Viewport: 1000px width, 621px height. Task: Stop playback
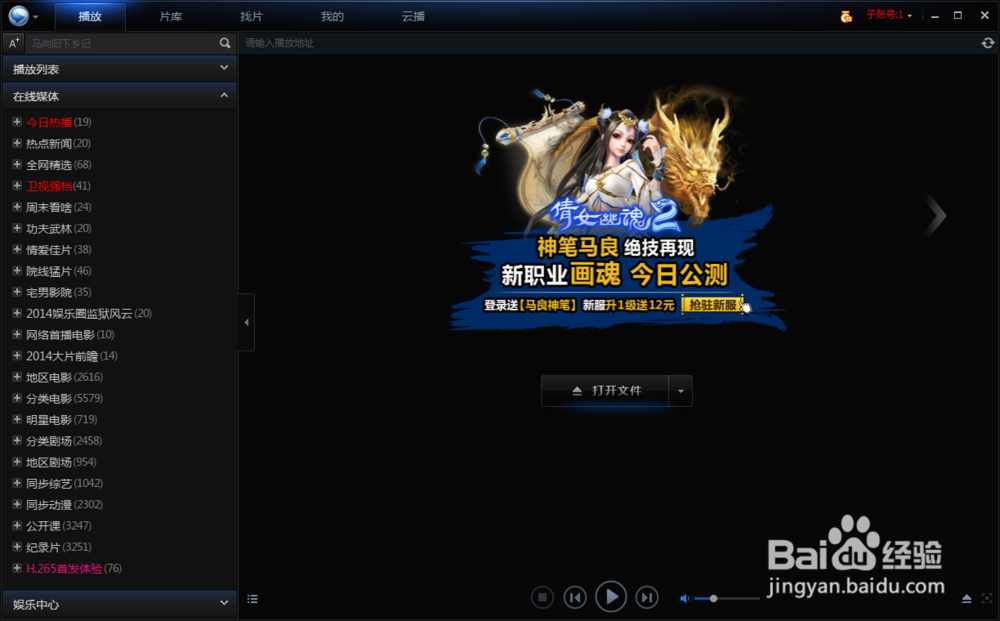(x=542, y=597)
